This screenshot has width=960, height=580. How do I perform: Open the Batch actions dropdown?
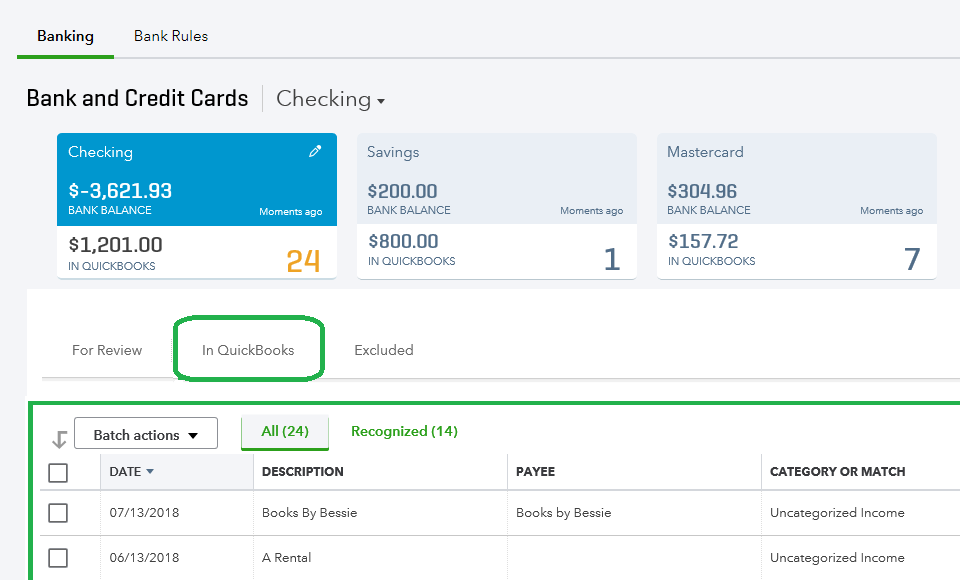click(x=146, y=435)
